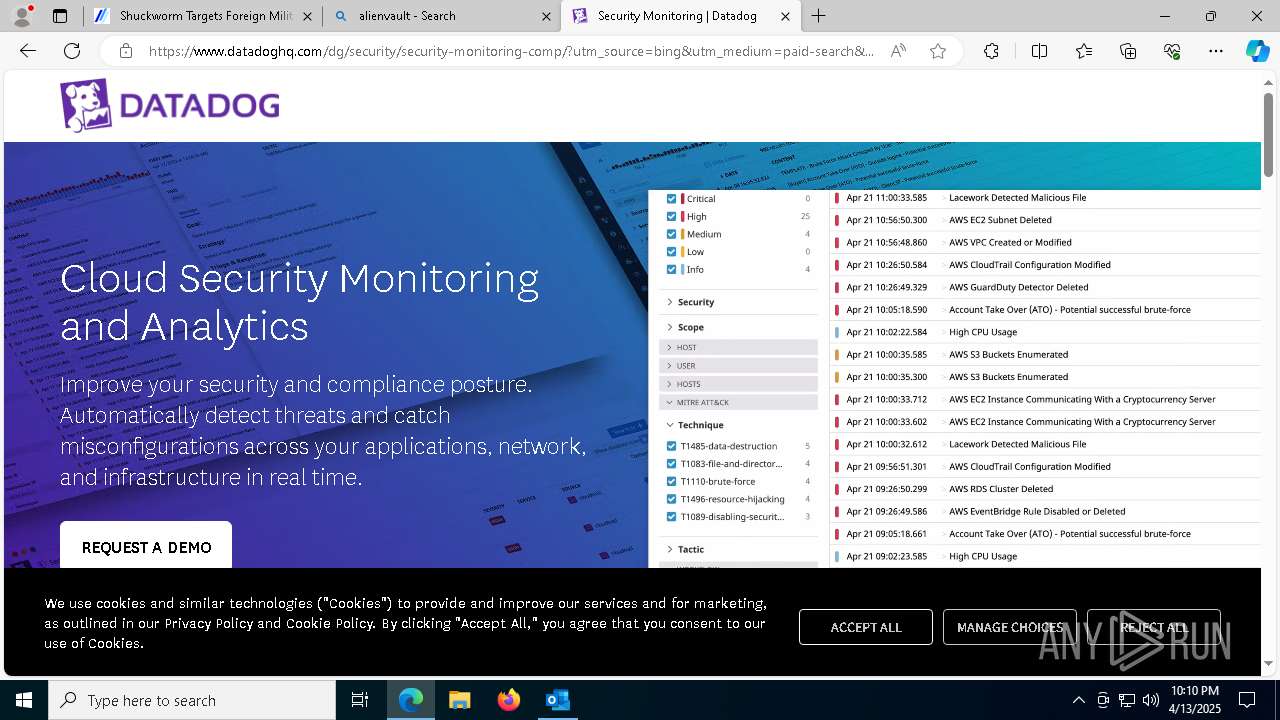This screenshot has width=1280, height=720.
Task: Select 'AWS GuardDuty Detector Deleted' signal
Action: pyautogui.click(x=1045, y=287)
